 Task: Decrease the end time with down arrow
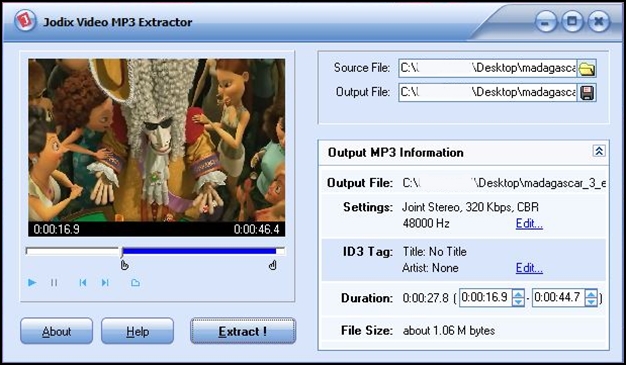point(591,302)
